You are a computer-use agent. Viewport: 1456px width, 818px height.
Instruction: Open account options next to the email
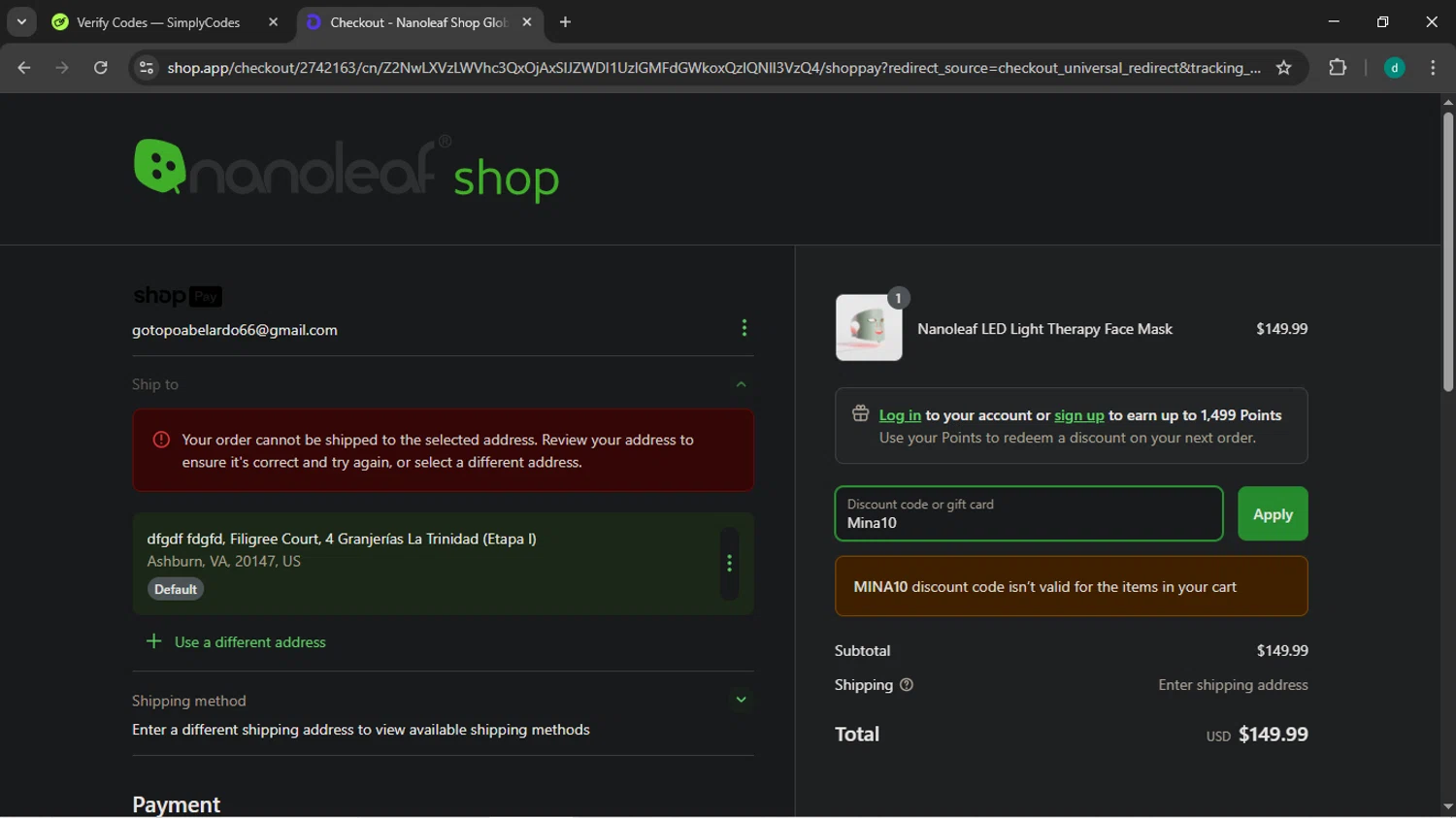click(745, 328)
